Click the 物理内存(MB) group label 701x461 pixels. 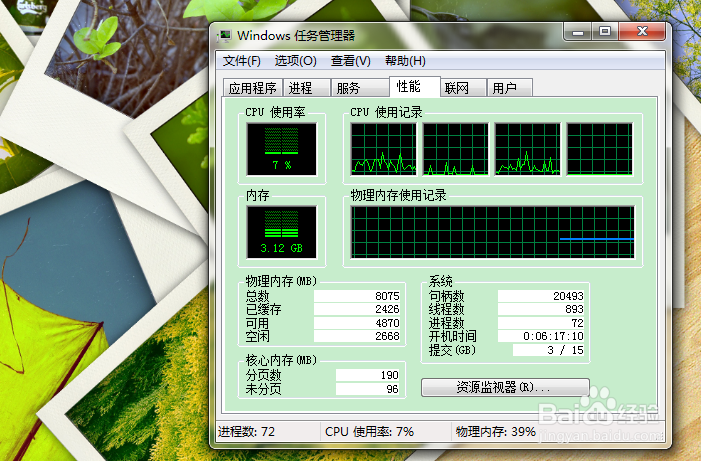pyautogui.click(x=281, y=281)
